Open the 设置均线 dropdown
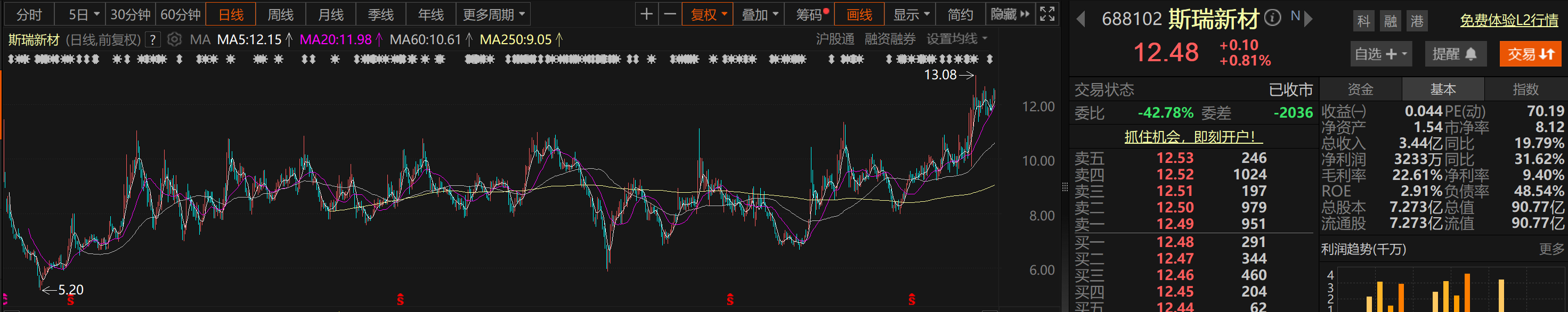This screenshot has height=312, width=1568. [x=957, y=39]
